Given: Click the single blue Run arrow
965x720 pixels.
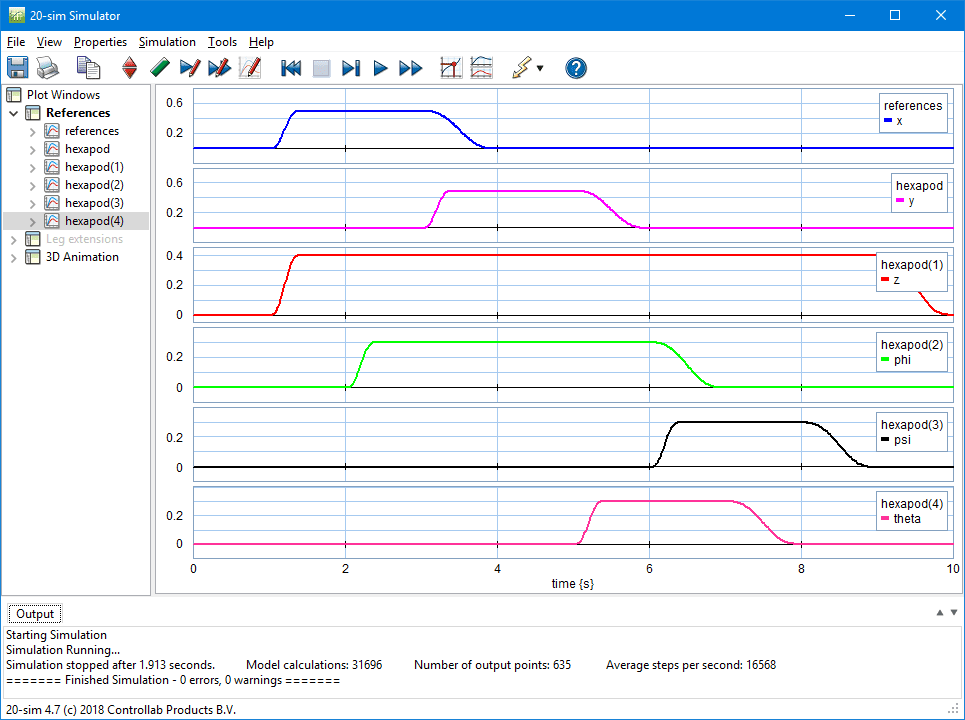Looking at the screenshot, I should coord(380,68).
